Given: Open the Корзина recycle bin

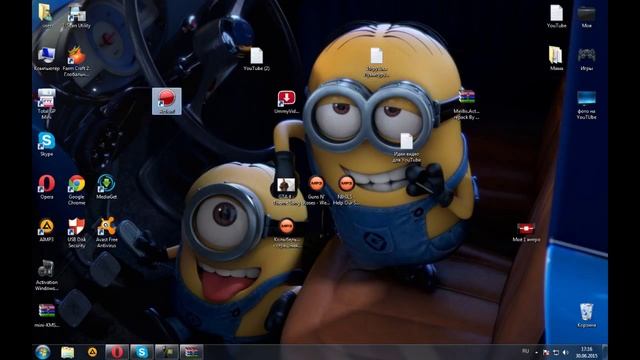Looking at the screenshot, I should tap(587, 315).
